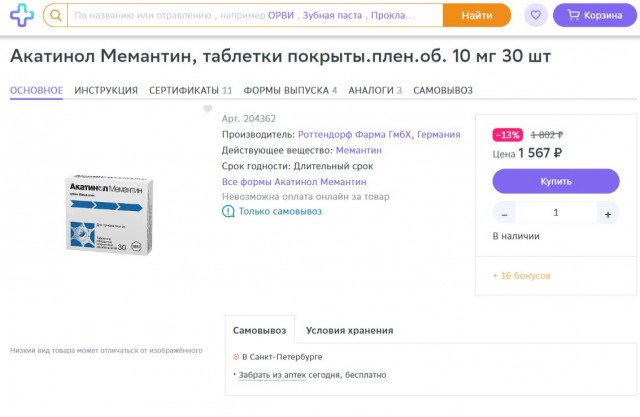Click the location pin near Санкт-Петербурге
This screenshot has height=417, width=640.
click(x=236, y=356)
